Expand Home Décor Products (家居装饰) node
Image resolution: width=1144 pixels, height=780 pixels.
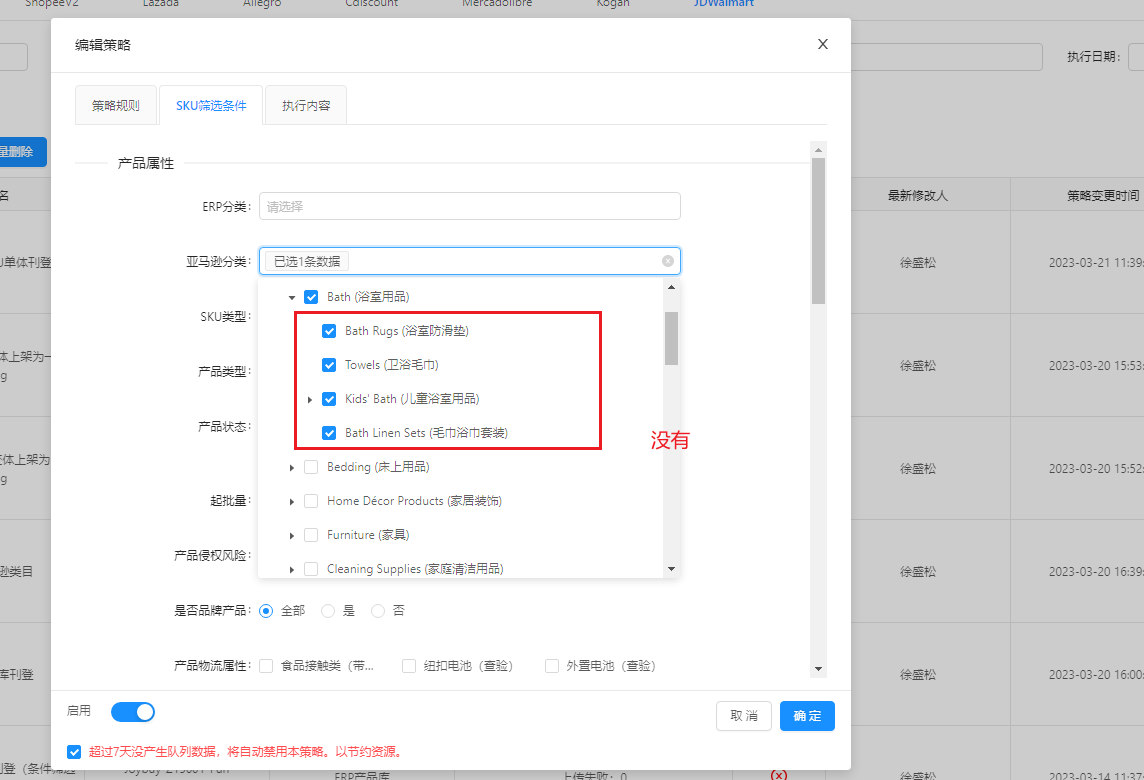pos(292,501)
